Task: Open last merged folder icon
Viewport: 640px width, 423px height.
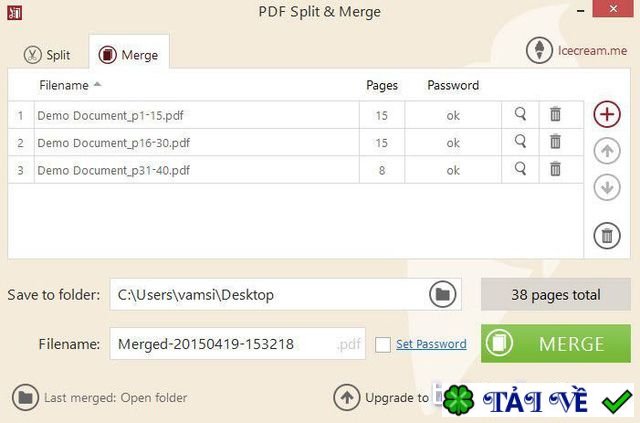Action: [x=25, y=397]
